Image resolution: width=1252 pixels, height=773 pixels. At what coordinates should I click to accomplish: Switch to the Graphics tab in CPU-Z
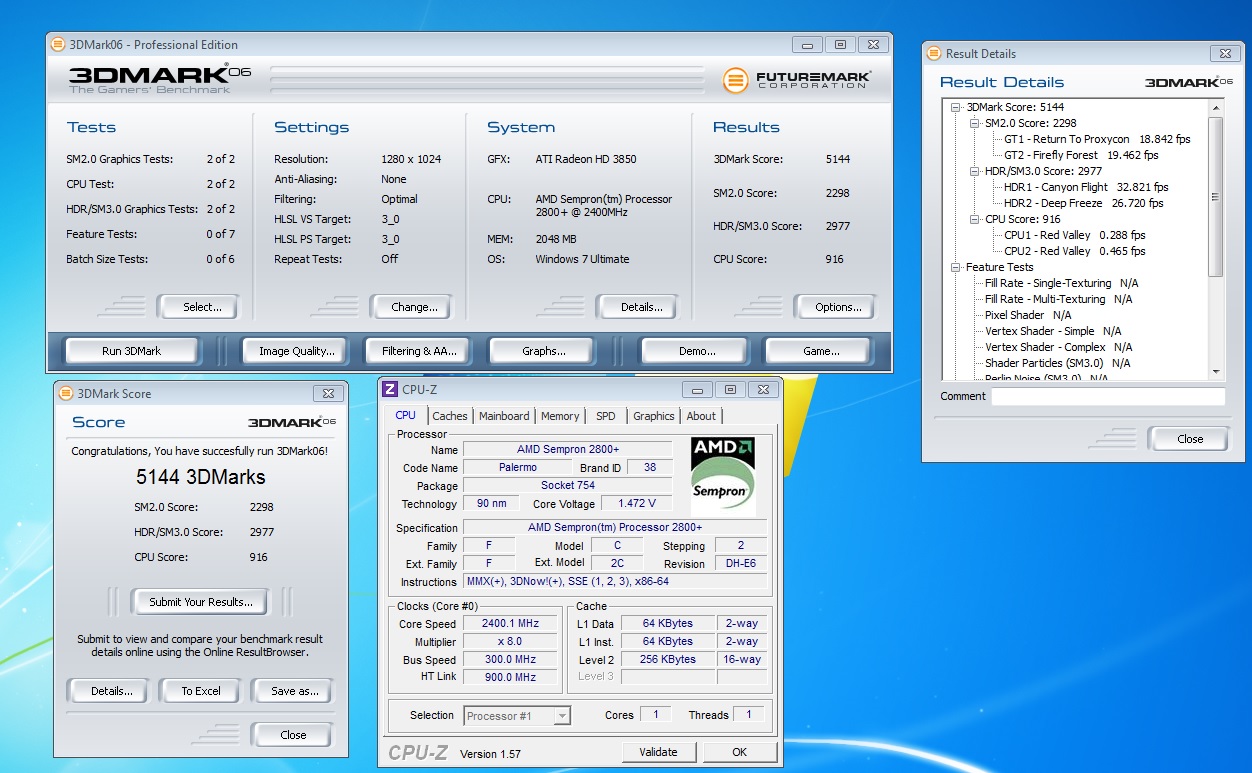tap(653, 416)
